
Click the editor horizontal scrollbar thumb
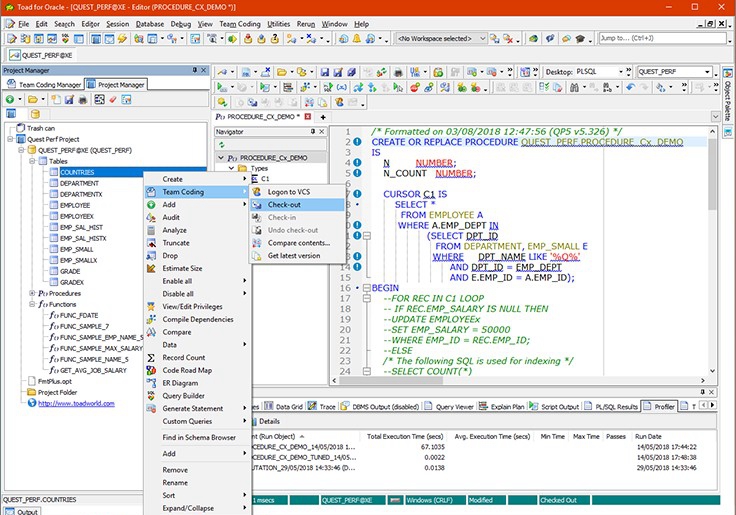pyautogui.click(x=391, y=380)
